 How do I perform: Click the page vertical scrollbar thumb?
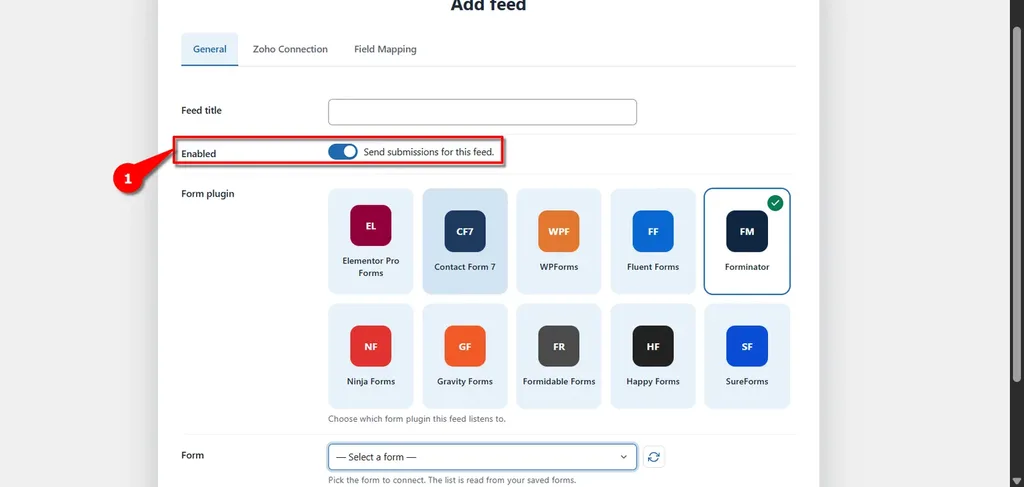pyautogui.click(x=1016, y=205)
